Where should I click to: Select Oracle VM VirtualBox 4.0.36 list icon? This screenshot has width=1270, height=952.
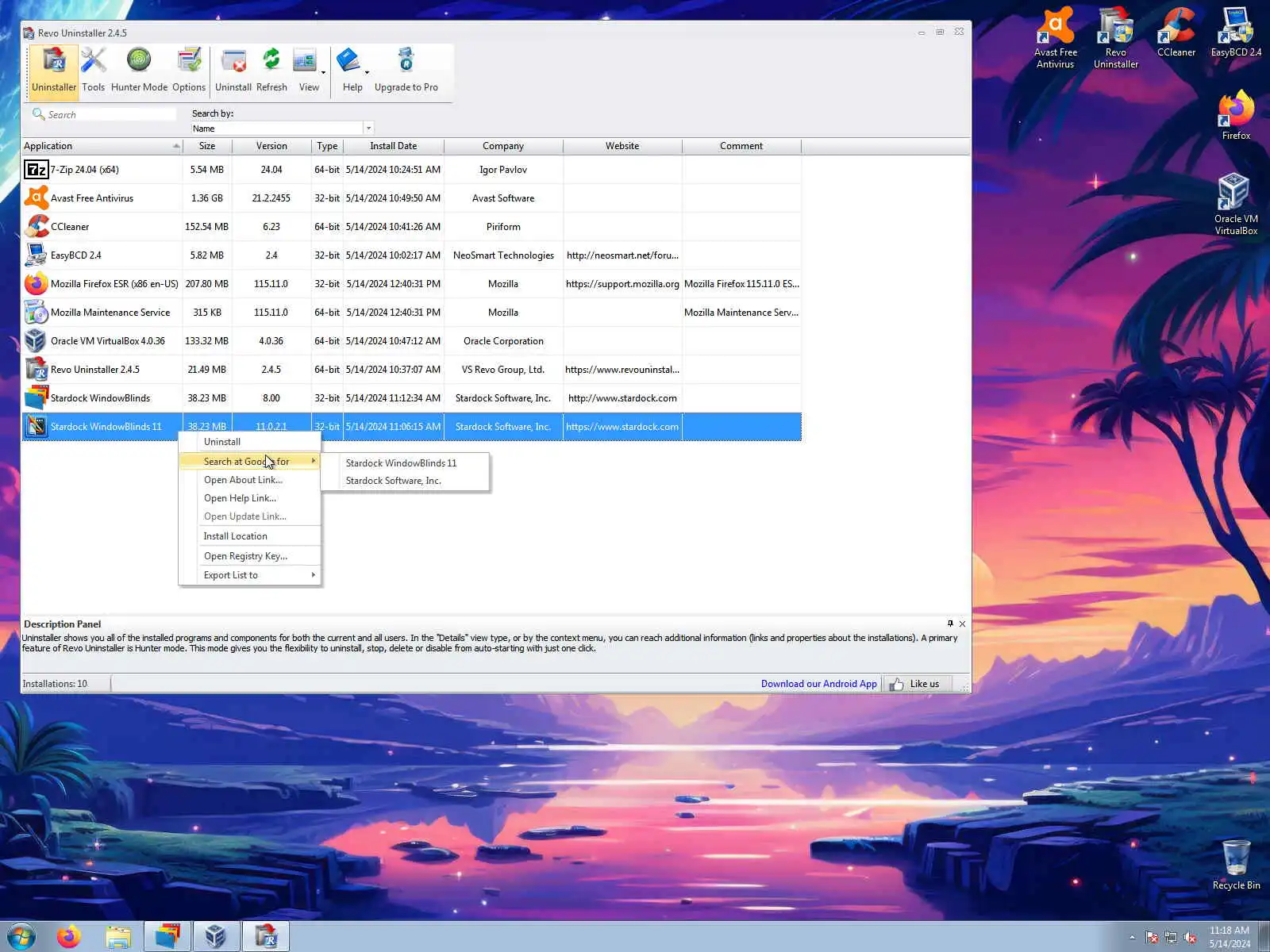[36, 341]
